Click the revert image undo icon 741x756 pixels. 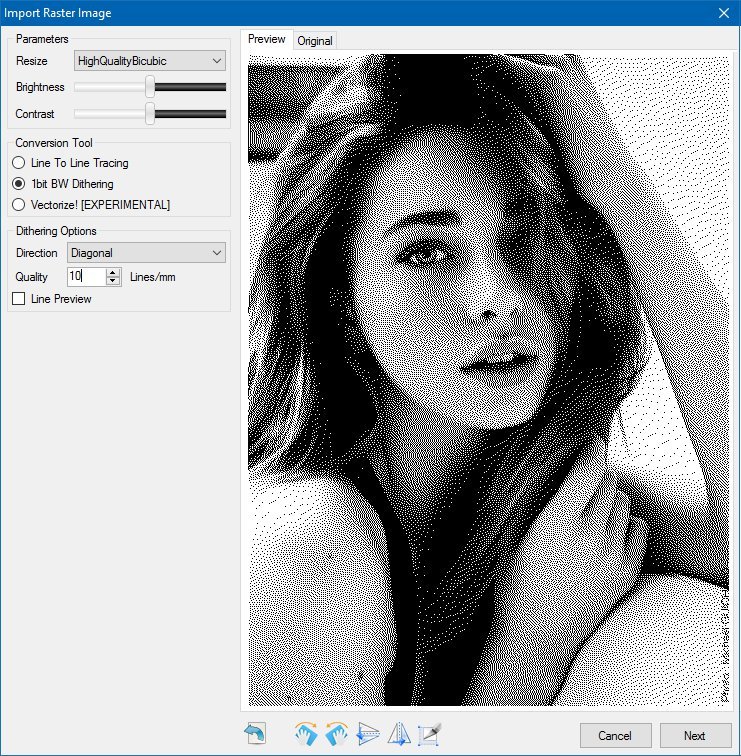pyautogui.click(x=255, y=734)
